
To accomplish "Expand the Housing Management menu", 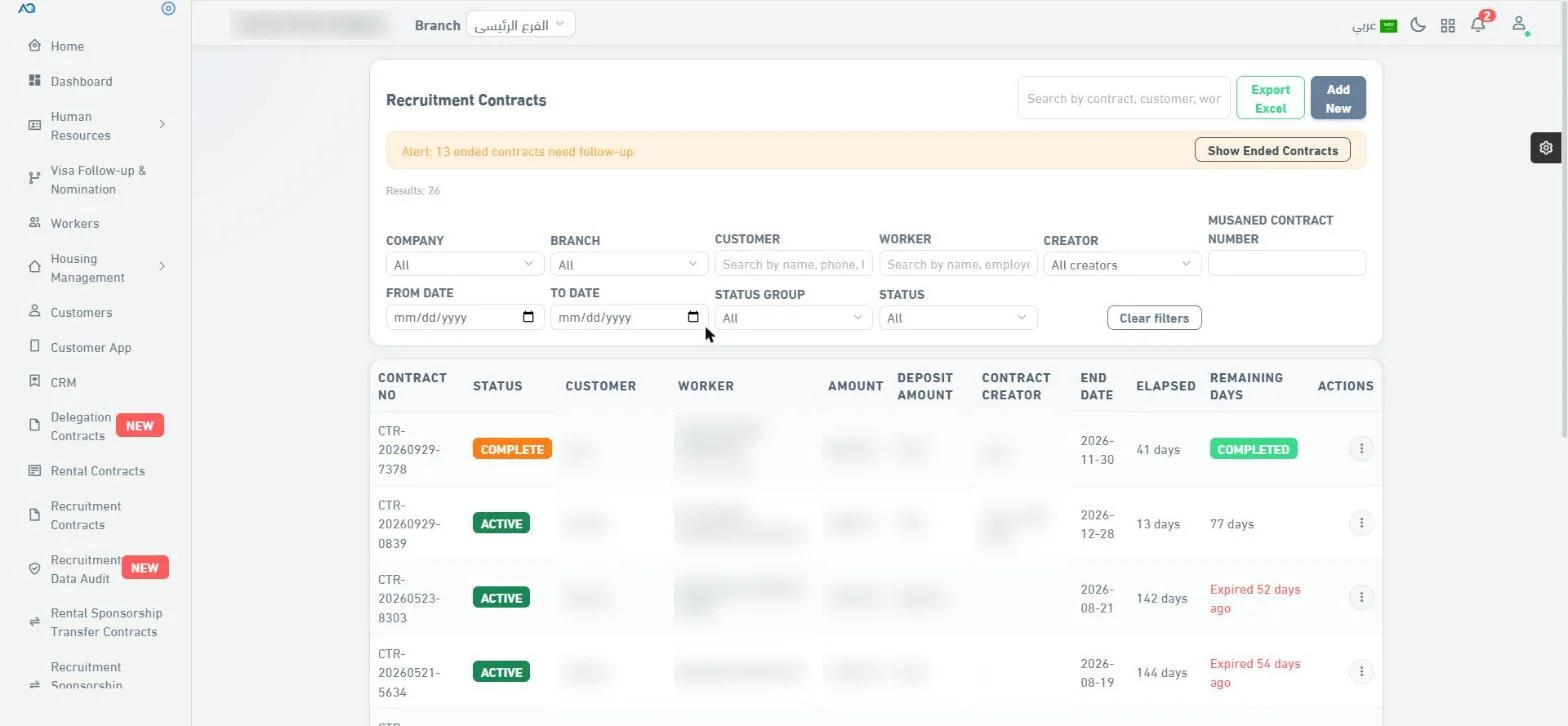I will pyautogui.click(x=96, y=268).
